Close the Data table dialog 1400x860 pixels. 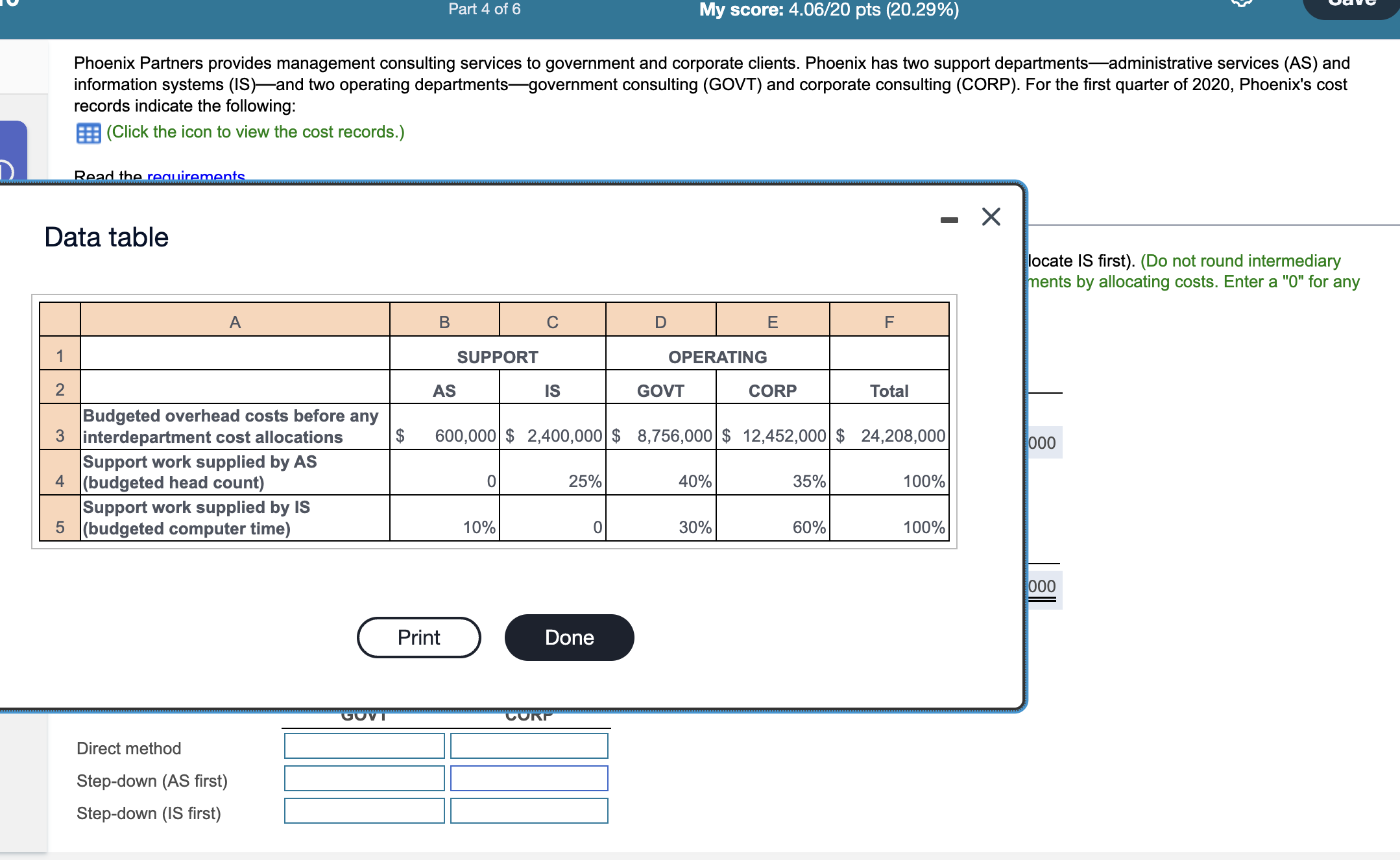click(991, 217)
